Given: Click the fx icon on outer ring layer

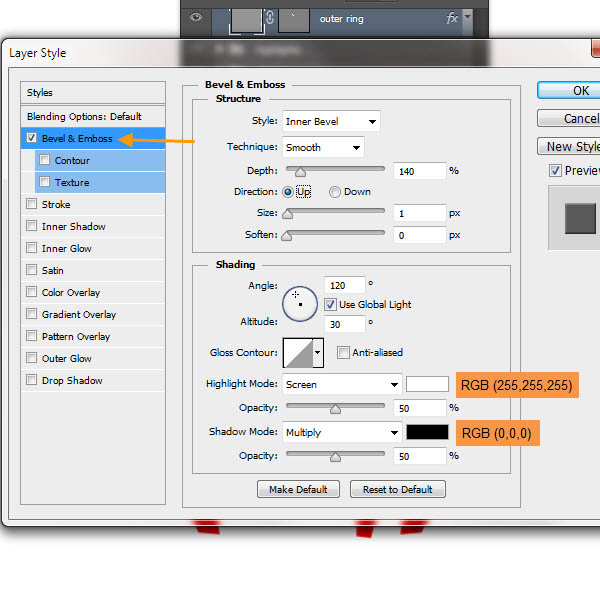Looking at the screenshot, I should pos(453,18).
